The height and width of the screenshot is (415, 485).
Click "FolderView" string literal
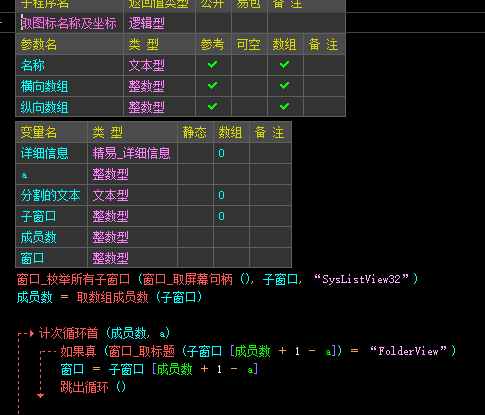tap(409, 351)
